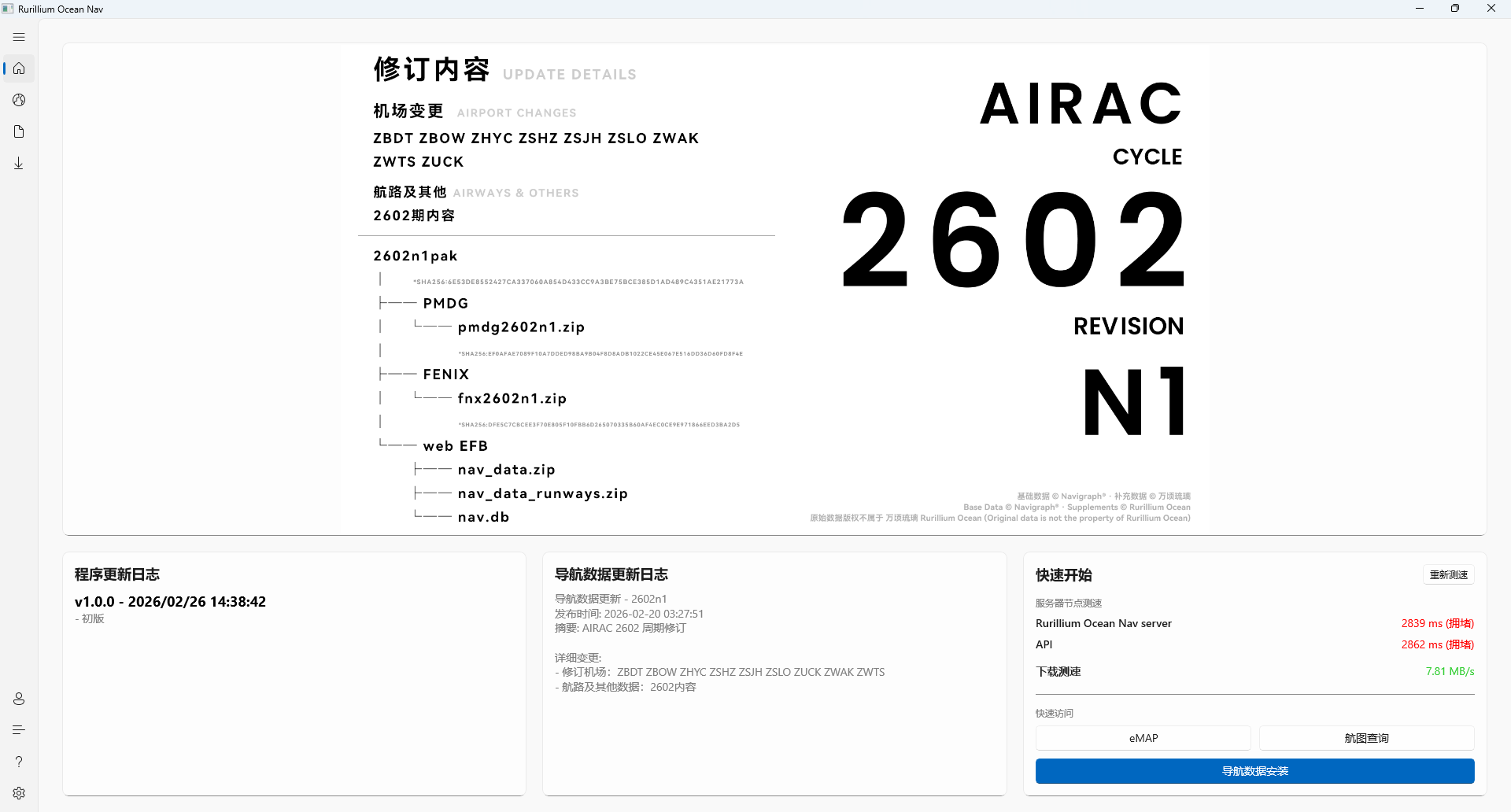Go to the downloads section in the sidebar

(19, 163)
